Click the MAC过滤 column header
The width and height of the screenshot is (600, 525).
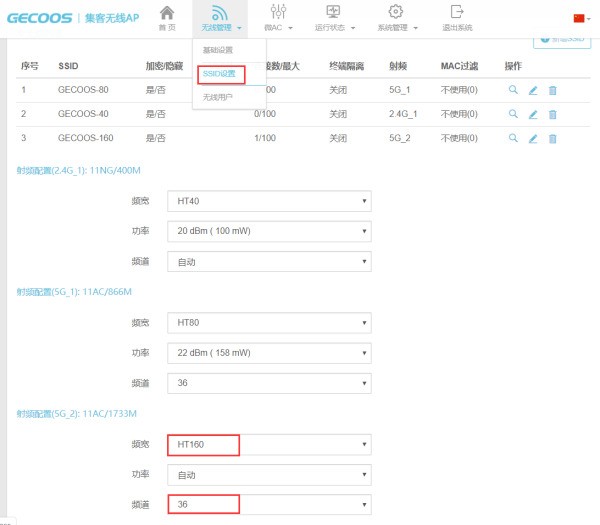click(x=459, y=66)
